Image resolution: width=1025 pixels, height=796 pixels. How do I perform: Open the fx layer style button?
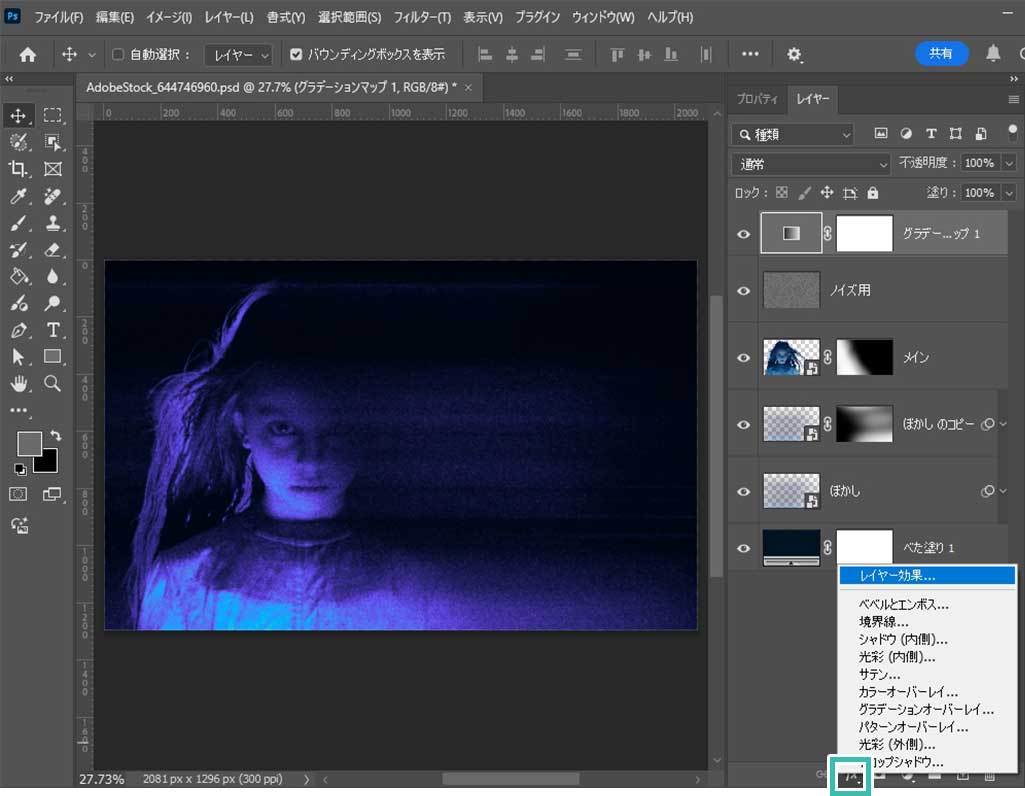pyautogui.click(x=851, y=774)
